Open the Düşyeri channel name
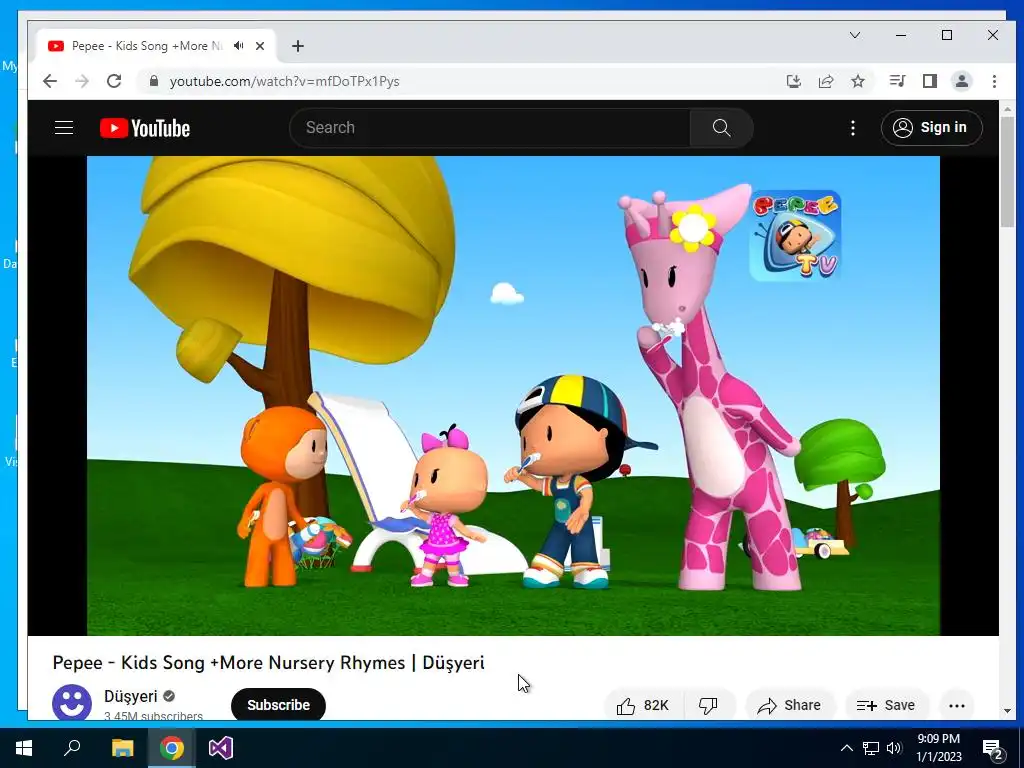Screen dimensions: 1024x768 coord(131,696)
